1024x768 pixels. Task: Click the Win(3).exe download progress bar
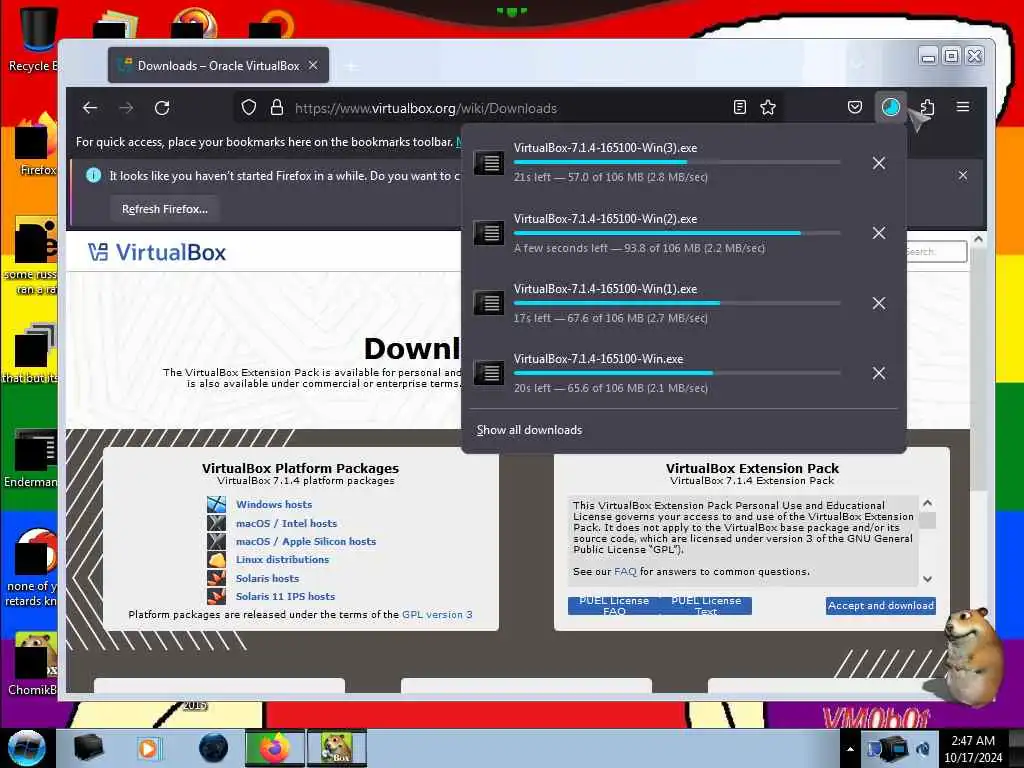tap(677, 162)
